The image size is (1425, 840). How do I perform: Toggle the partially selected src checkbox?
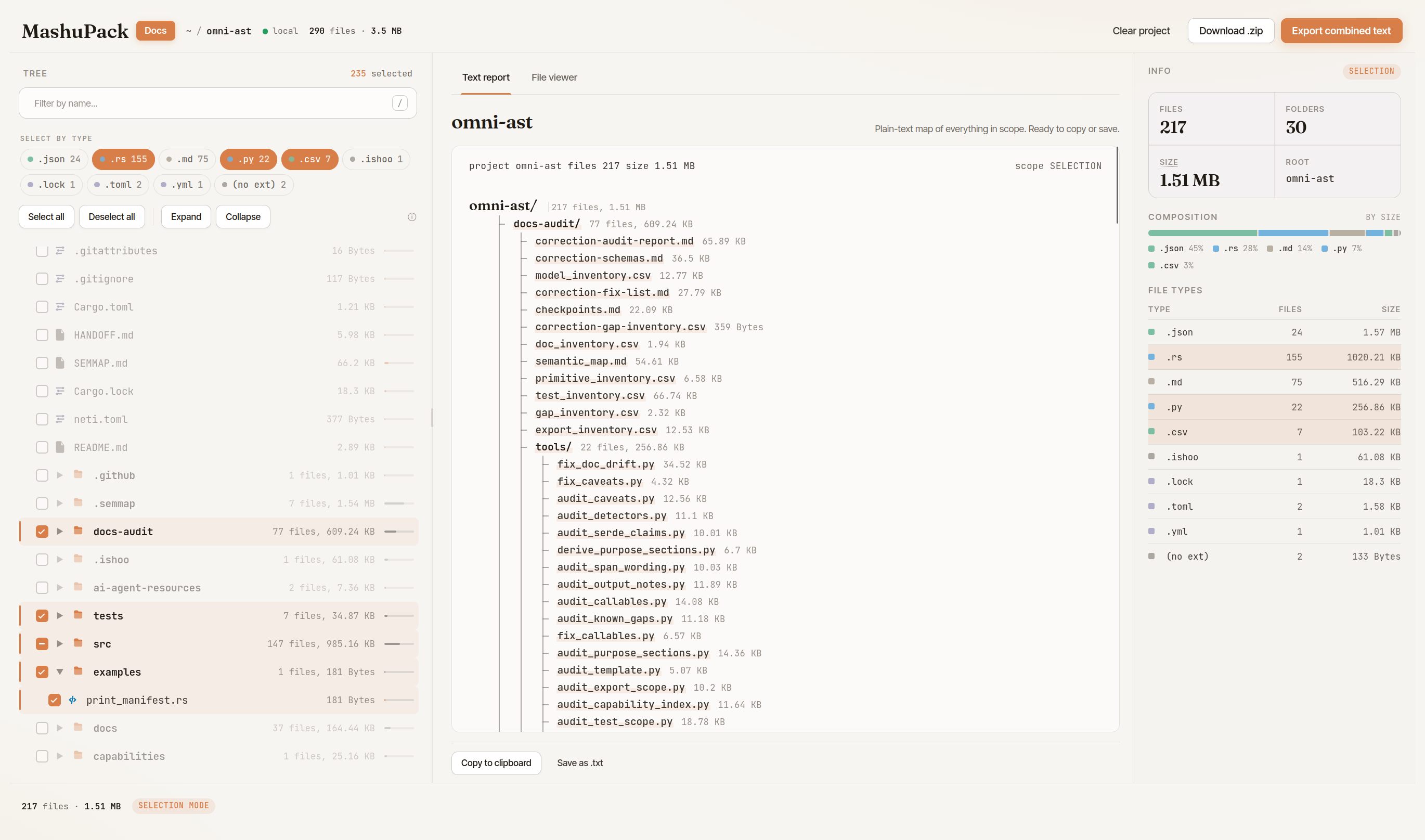tap(42, 643)
